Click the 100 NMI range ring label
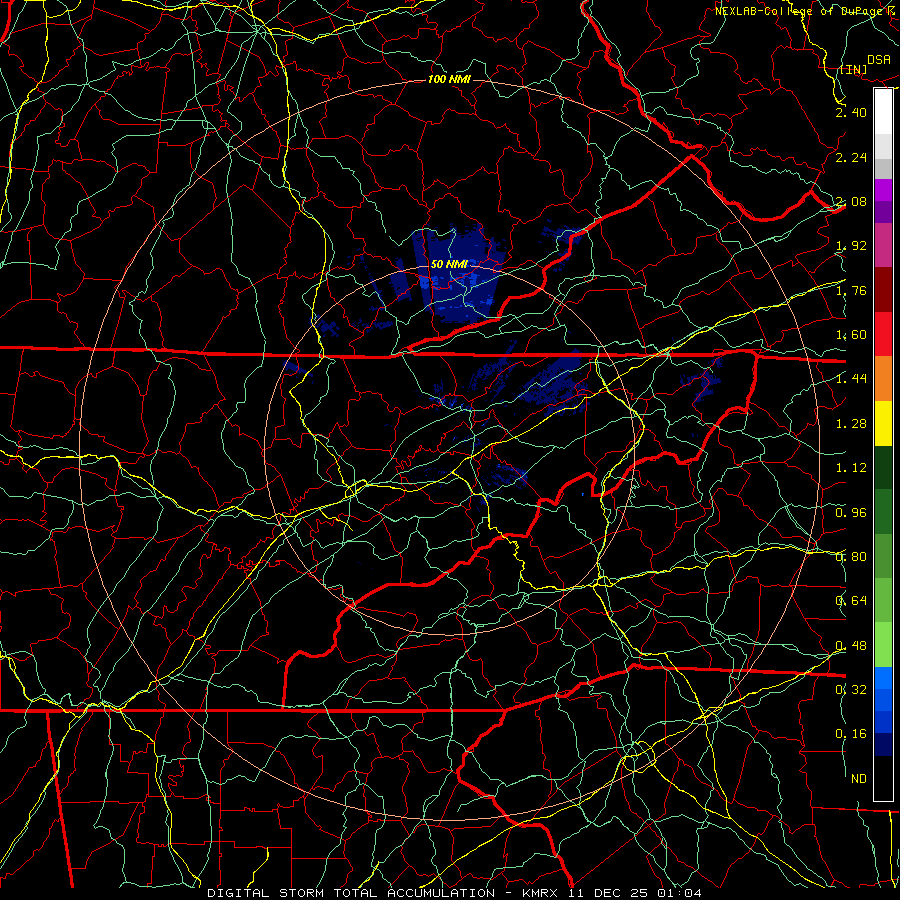The height and width of the screenshot is (900, 900). pos(449,79)
